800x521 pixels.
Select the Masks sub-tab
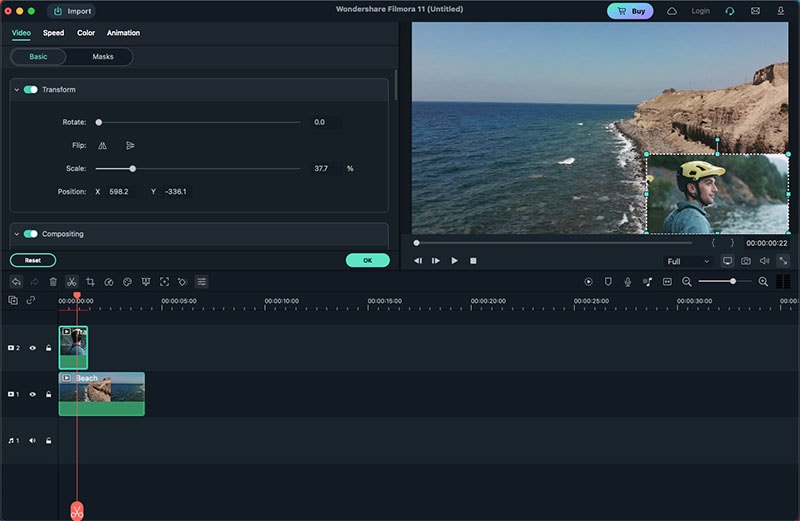(x=103, y=57)
